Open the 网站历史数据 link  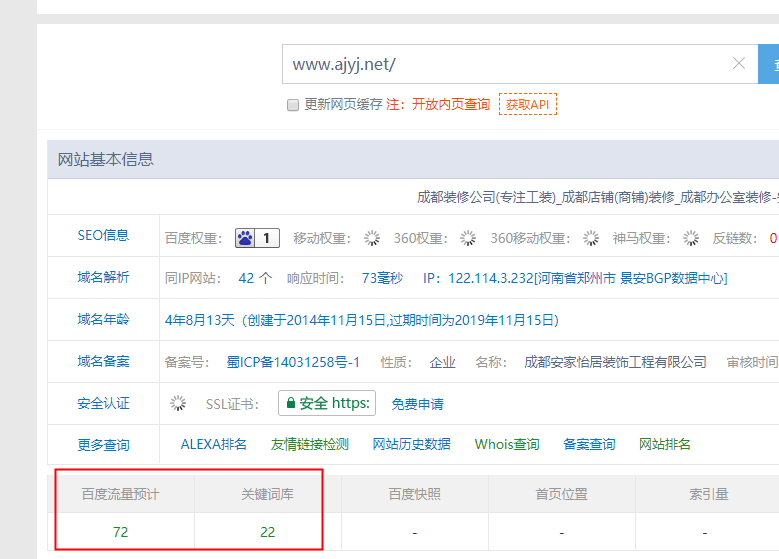(x=411, y=444)
